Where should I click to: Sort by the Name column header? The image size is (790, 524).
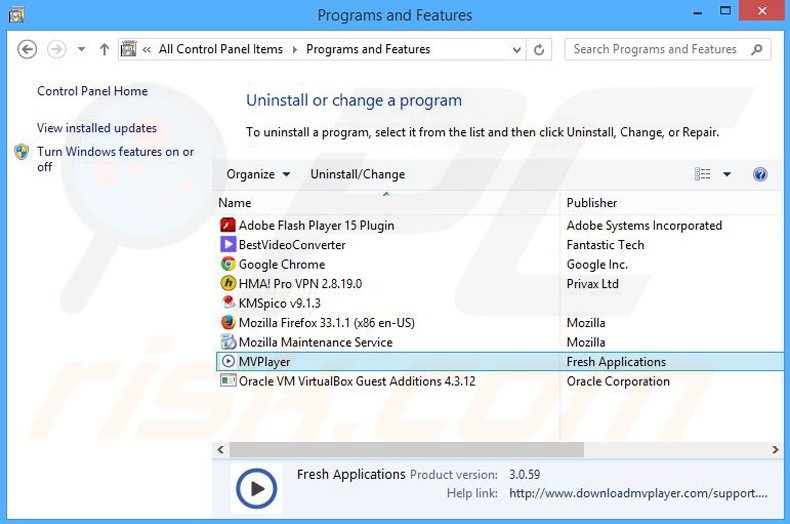click(235, 203)
